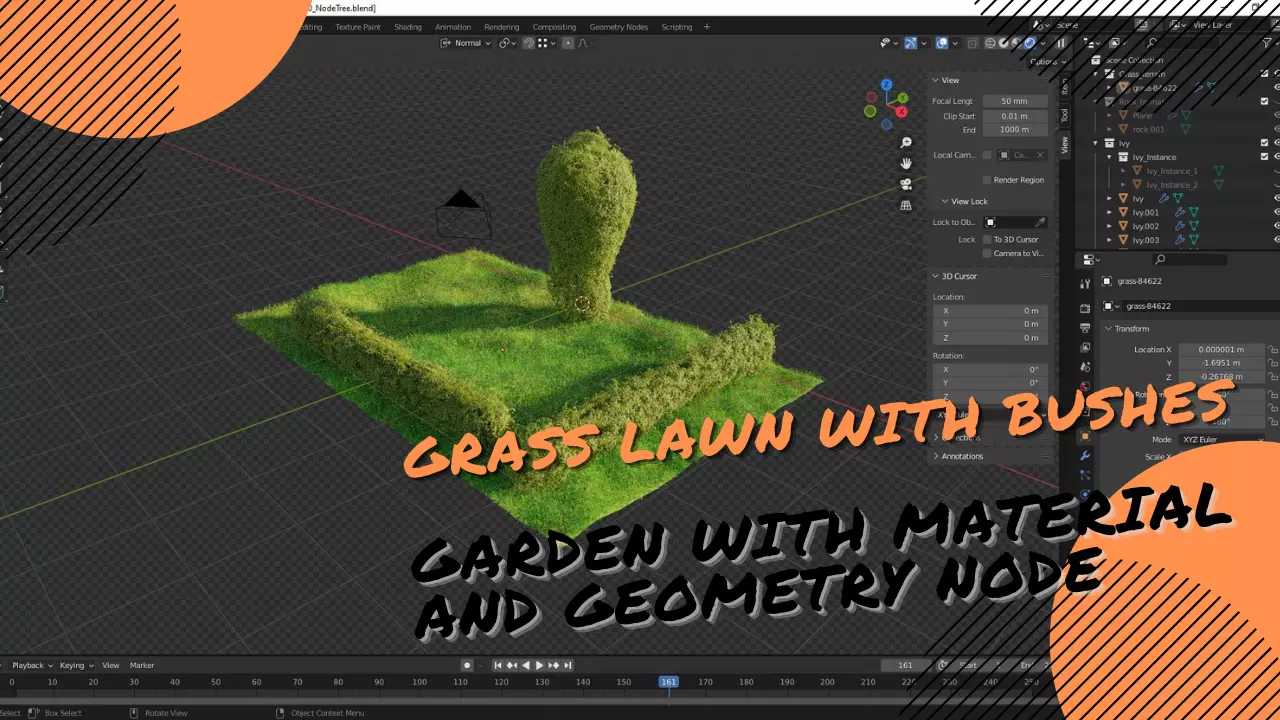Click the snap magnet icon in viewport header
This screenshot has width=1280, height=720.
point(529,43)
